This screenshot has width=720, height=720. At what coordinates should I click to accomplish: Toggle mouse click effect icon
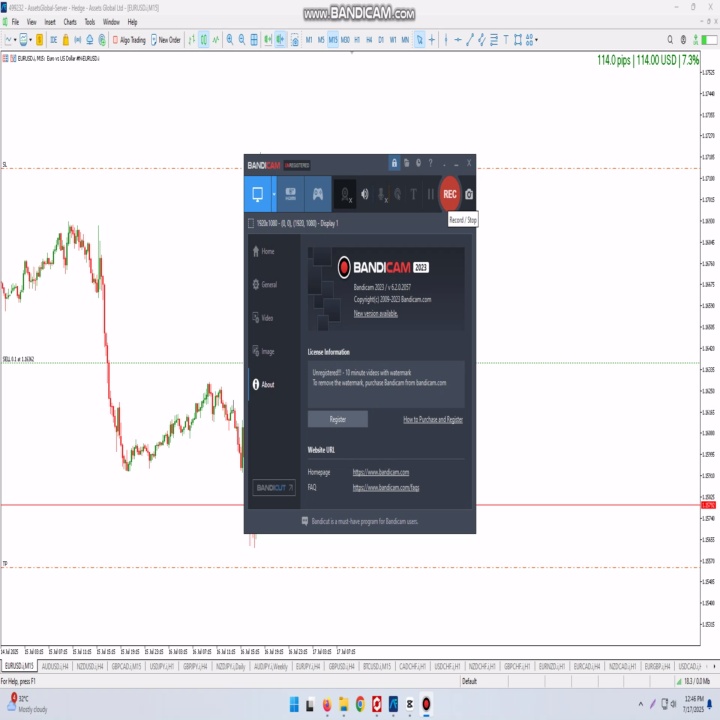(398, 194)
